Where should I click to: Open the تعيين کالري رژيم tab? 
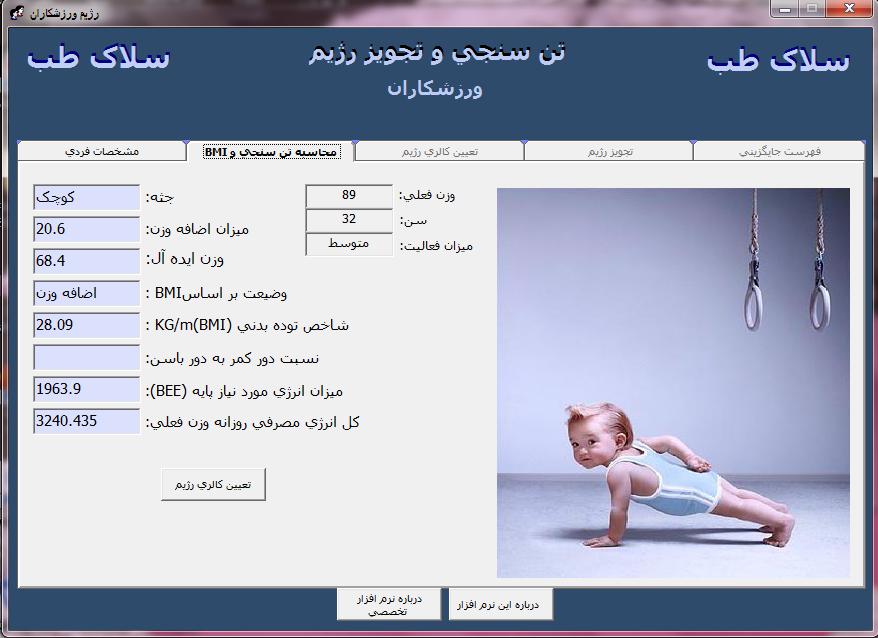439,151
